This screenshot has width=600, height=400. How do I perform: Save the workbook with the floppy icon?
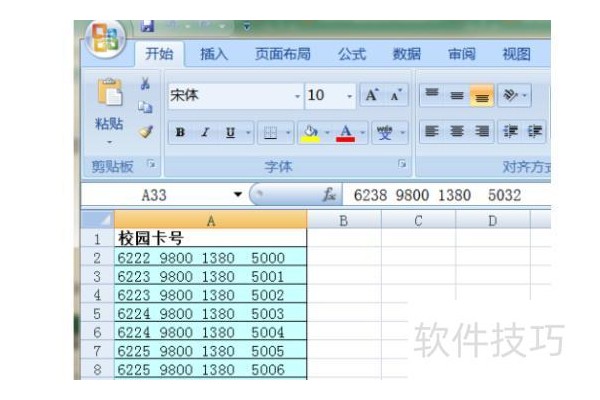tap(147, 26)
